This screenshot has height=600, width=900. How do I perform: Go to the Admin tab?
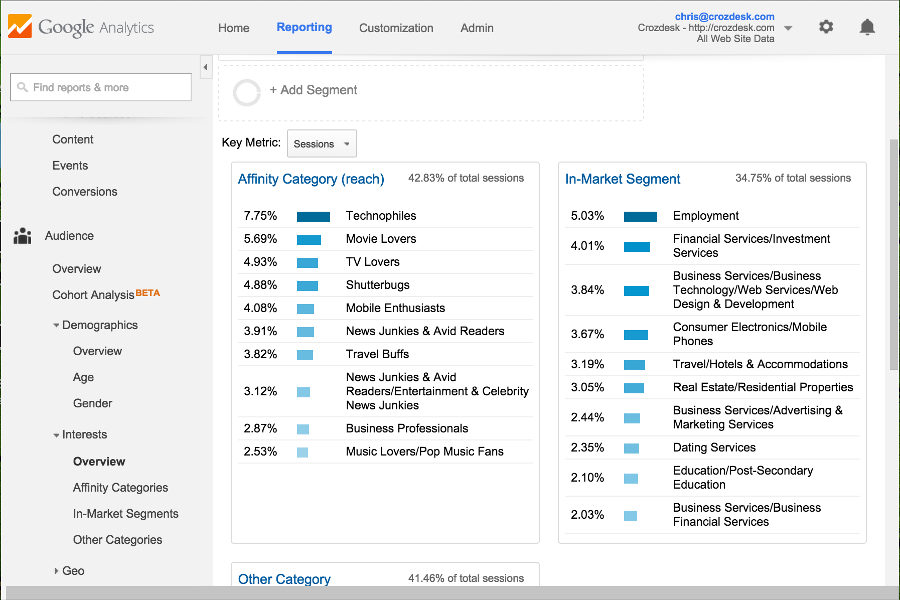[x=477, y=28]
